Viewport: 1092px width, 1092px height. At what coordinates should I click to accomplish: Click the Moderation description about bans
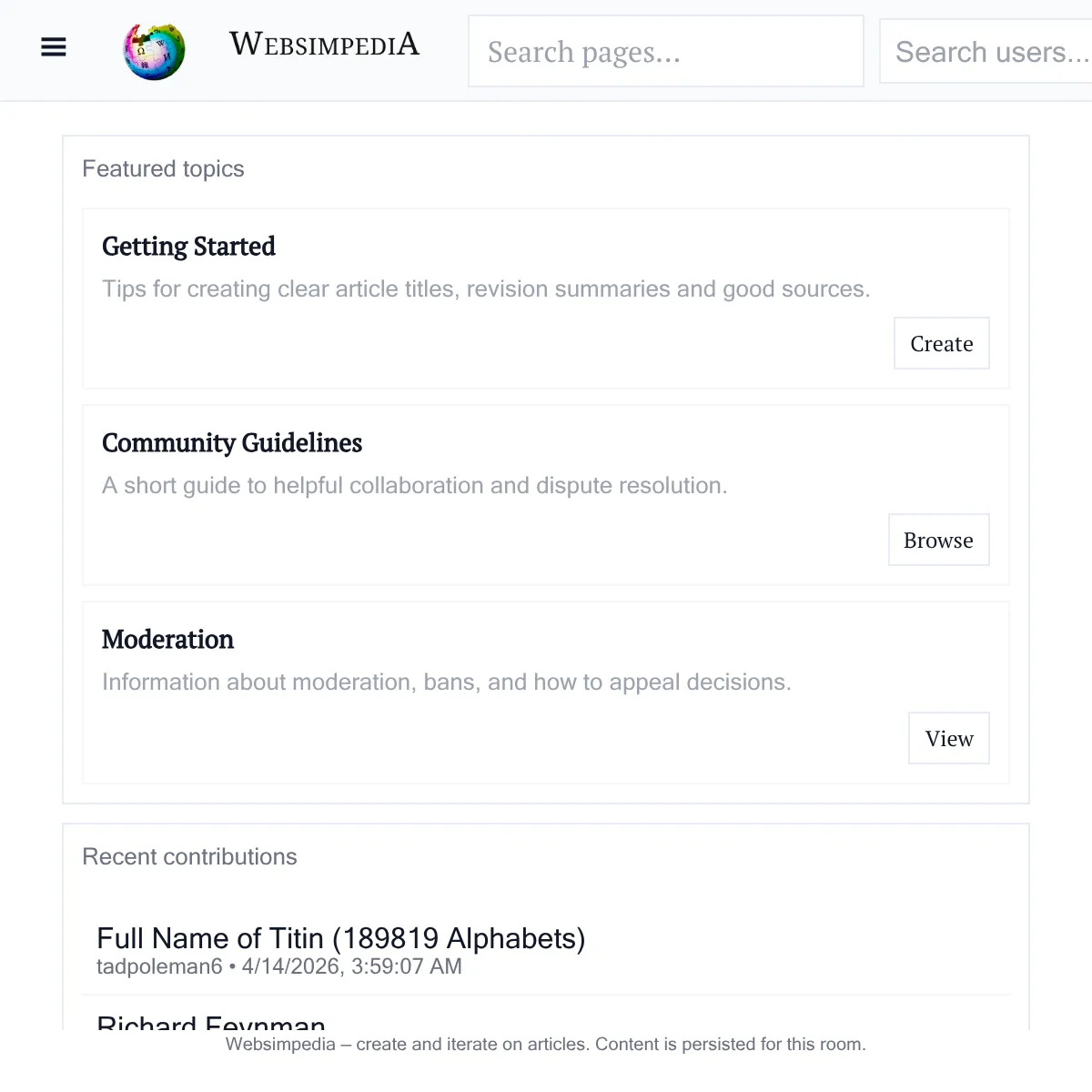coord(447,682)
